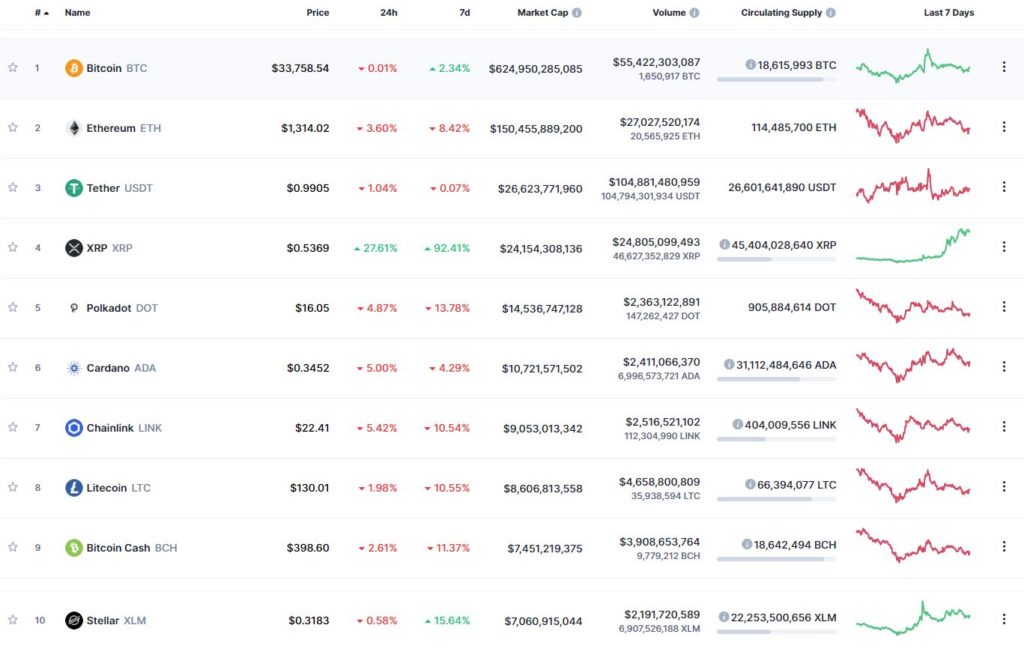The height and width of the screenshot is (649, 1024).
Task: Click info icon beside Chainlink circulating supply
Action: [x=737, y=424]
